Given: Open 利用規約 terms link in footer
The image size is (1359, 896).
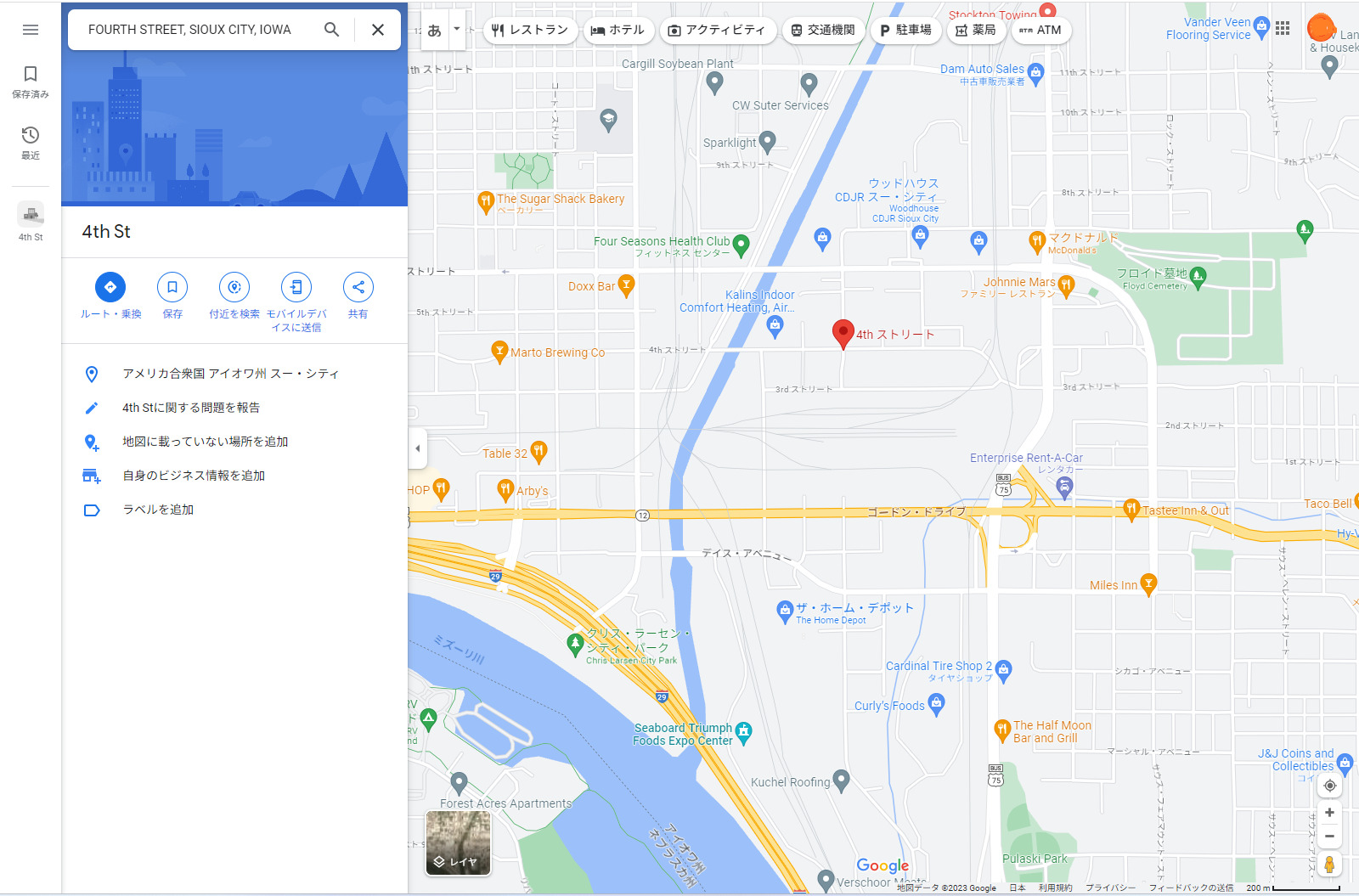Looking at the screenshot, I should tap(1055, 888).
